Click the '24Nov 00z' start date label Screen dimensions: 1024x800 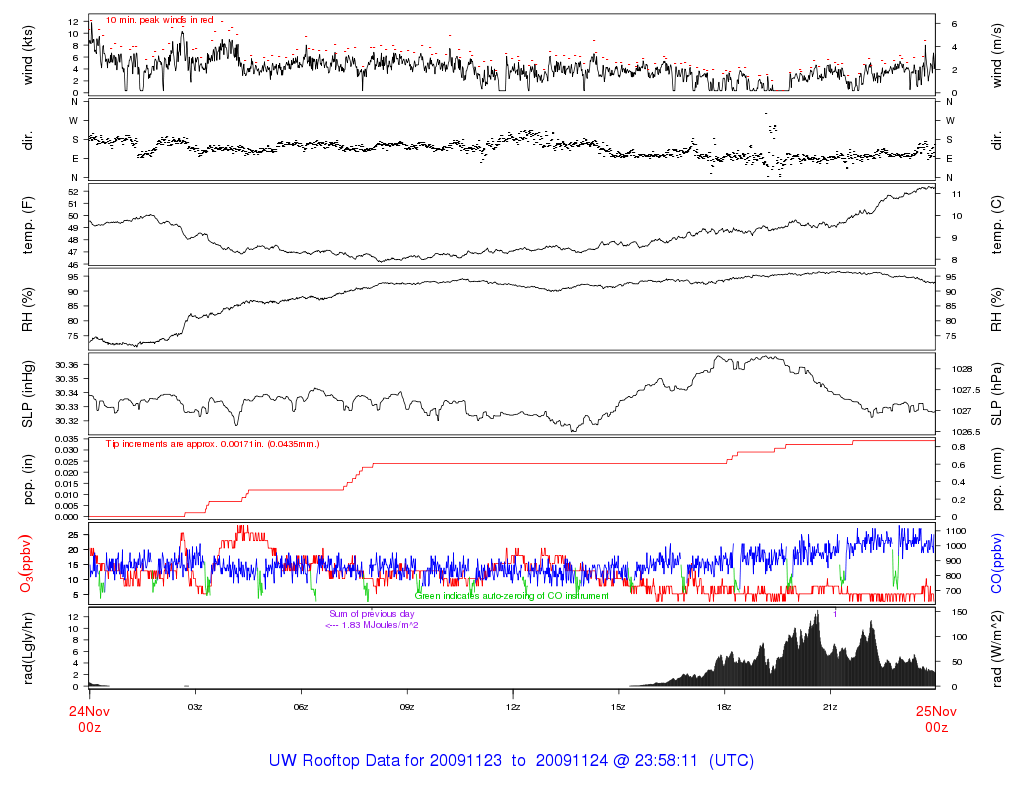(x=89, y=719)
